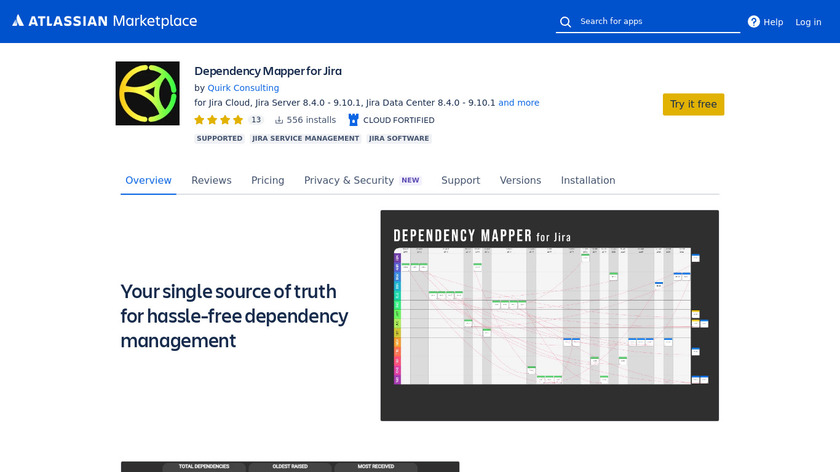
Task: Click the Dependency Mapper screenshot image
Action: [549, 315]
